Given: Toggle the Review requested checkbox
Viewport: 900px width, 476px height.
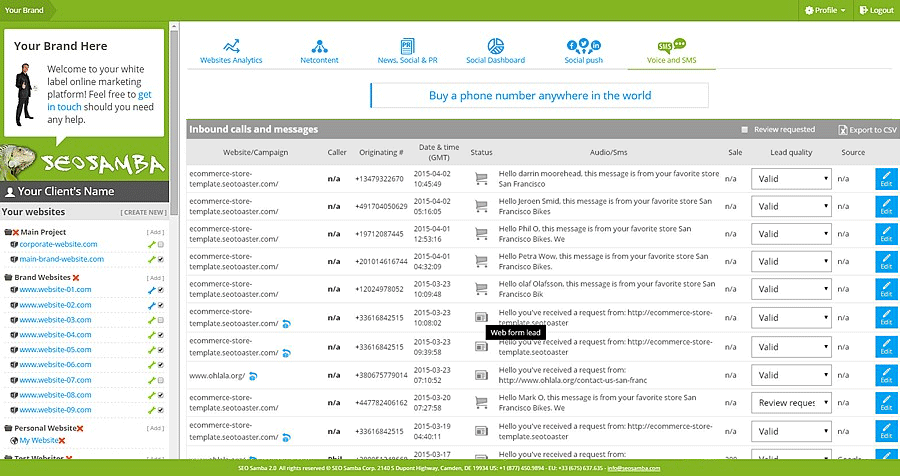Looking at the screenshot, I should (743, 130).
